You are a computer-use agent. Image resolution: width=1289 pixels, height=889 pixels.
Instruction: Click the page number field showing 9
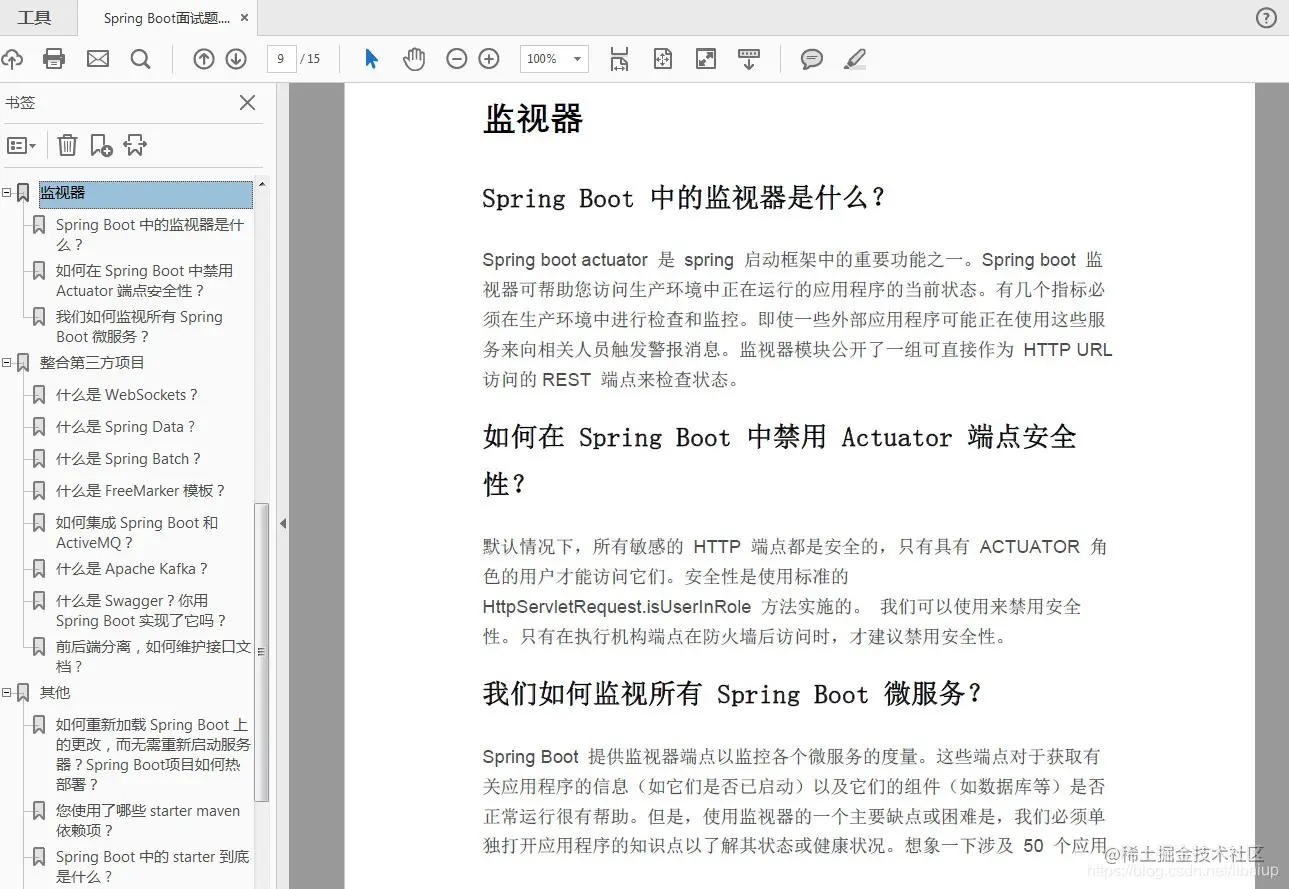pyautogui.click(x=281, y=59)
